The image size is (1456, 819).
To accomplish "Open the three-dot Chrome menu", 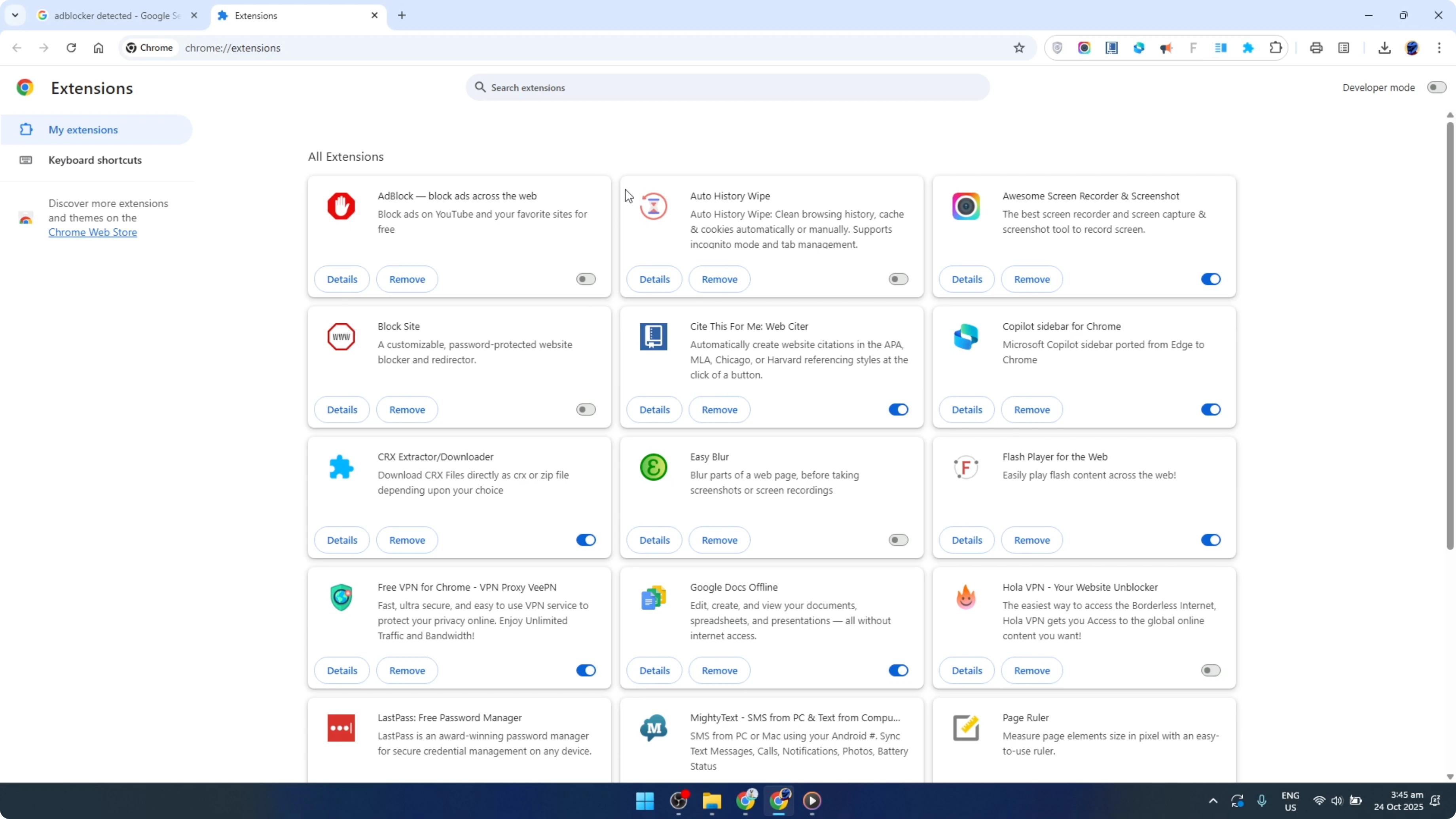I will pos(1441,47).
